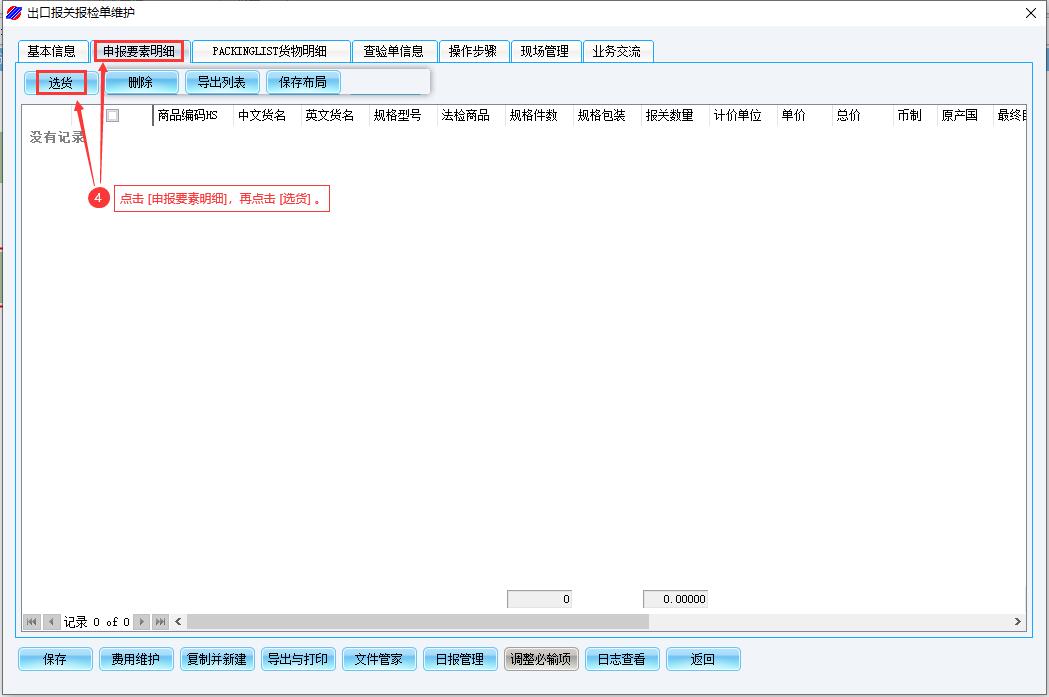Advance to next record arrow
Screen dimensions: 1049x697
pos(141,622)
